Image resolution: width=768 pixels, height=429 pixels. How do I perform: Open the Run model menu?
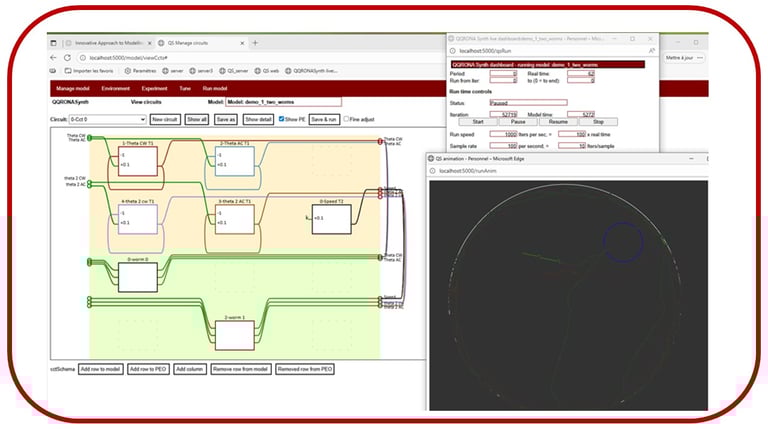215,89
